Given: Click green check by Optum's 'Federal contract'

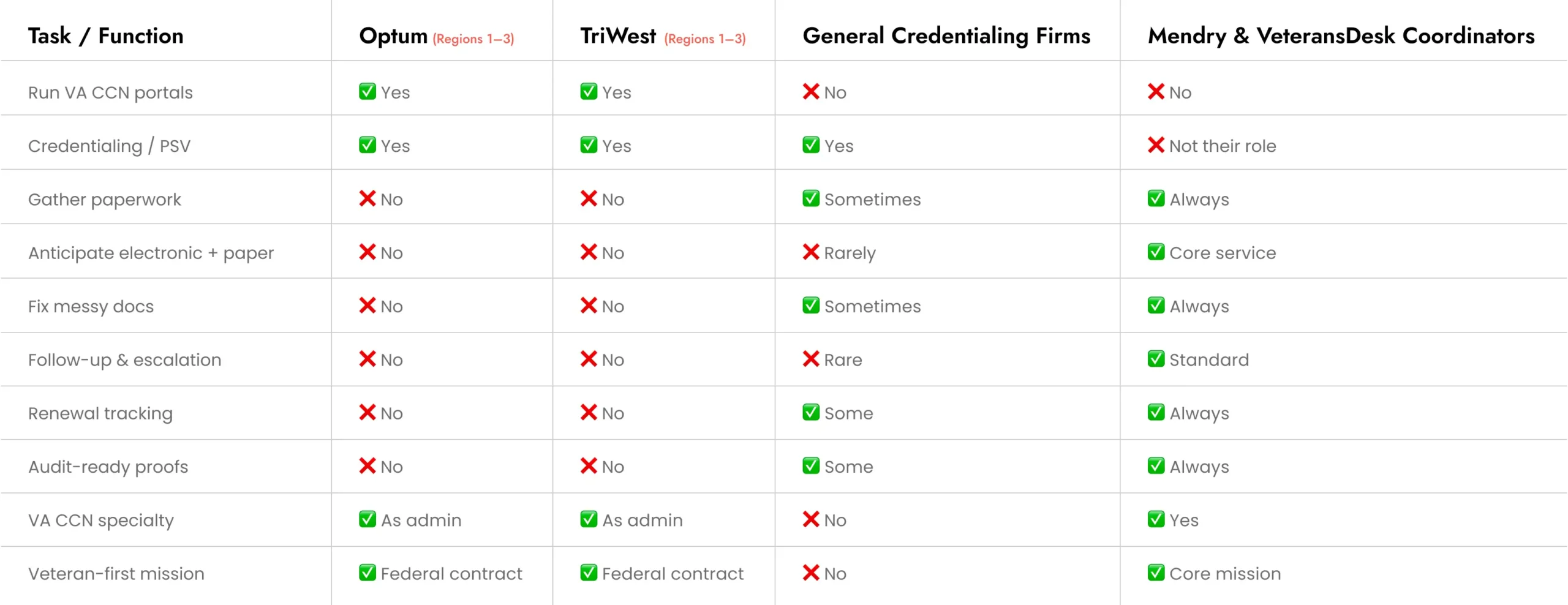Looking at the screenshot, I should (x=367, y=573).
